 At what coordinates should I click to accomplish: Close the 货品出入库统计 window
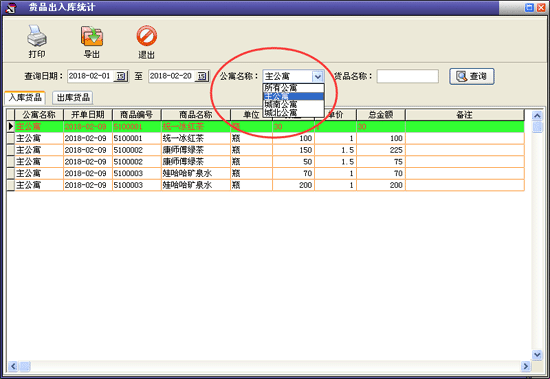(541, 7)
